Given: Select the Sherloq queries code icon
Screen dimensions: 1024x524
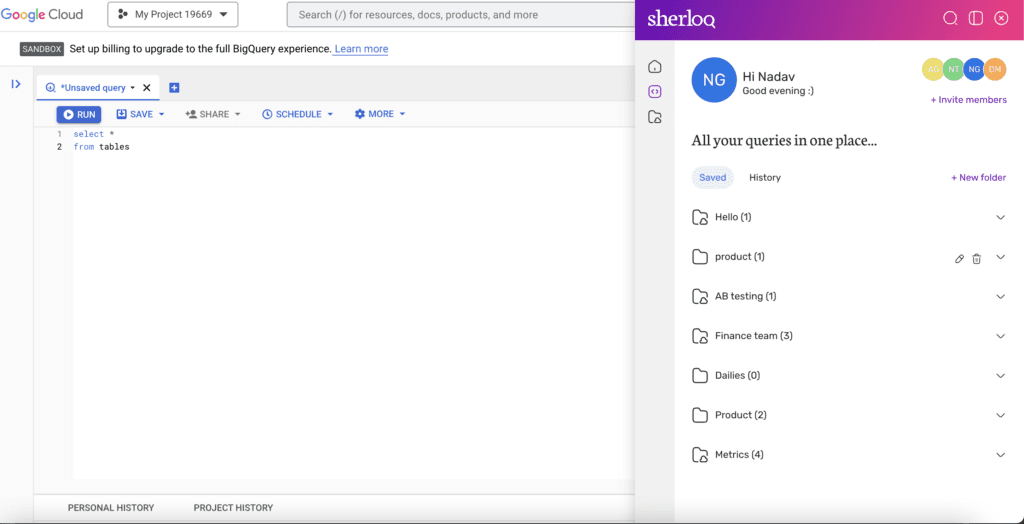Looking at the screenshot, I should 654,92.
